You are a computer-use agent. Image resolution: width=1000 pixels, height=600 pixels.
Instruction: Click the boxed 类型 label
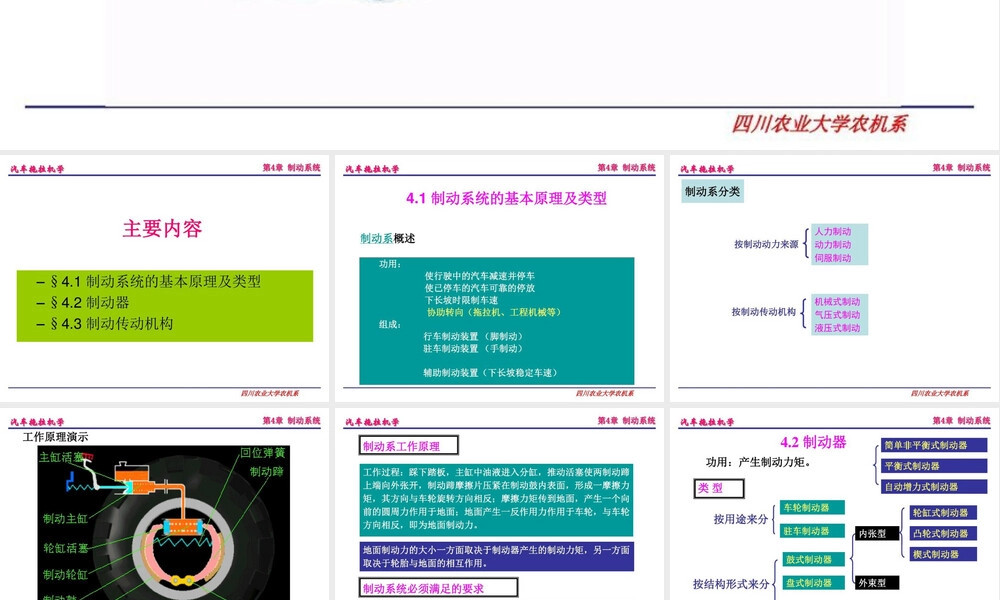click(719, 488)
